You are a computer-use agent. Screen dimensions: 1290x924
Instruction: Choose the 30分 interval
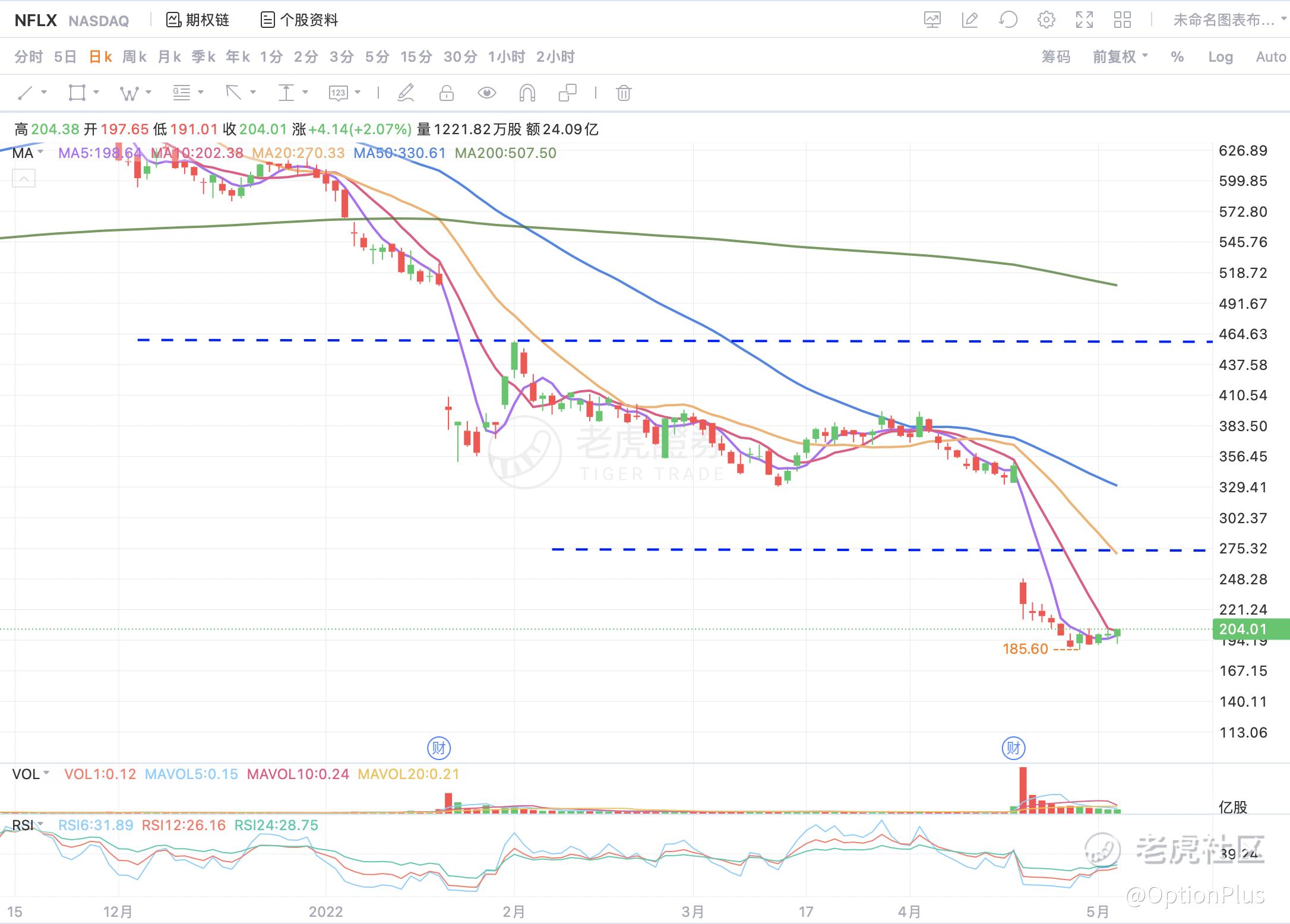tap(460, 57)
